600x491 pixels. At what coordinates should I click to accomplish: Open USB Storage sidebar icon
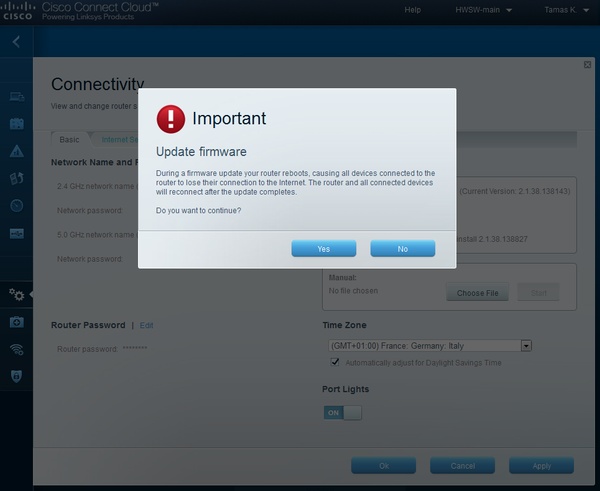click(x=16, y=233)
